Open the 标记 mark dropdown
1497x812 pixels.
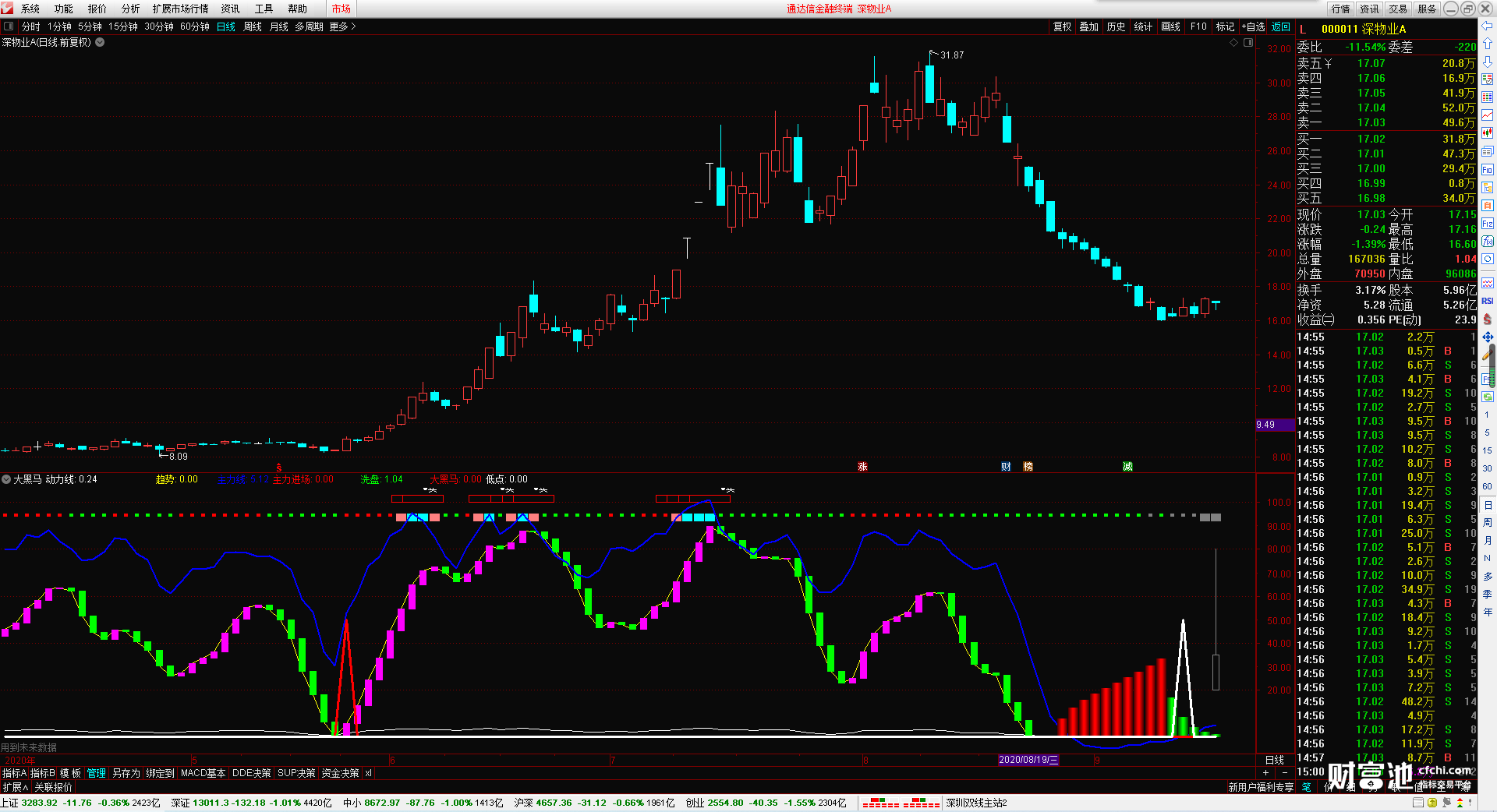[1225, 26]
